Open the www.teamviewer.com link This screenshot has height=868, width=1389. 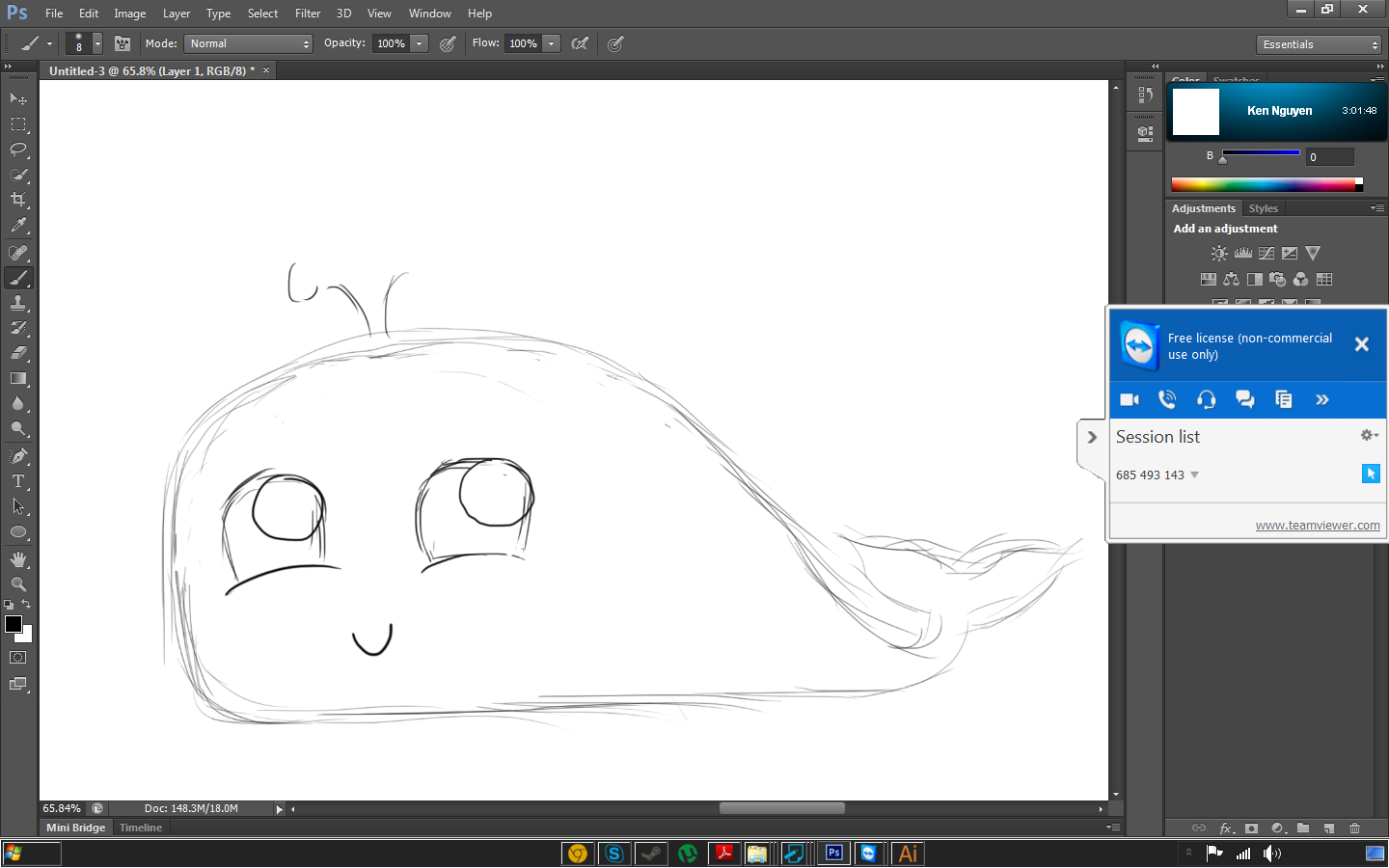click(1317, 526)
